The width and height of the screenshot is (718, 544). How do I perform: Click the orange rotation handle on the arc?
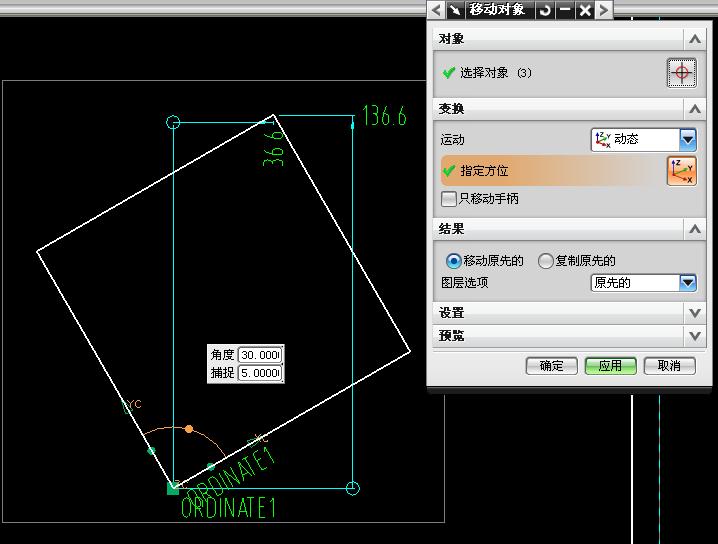(189, 429)
